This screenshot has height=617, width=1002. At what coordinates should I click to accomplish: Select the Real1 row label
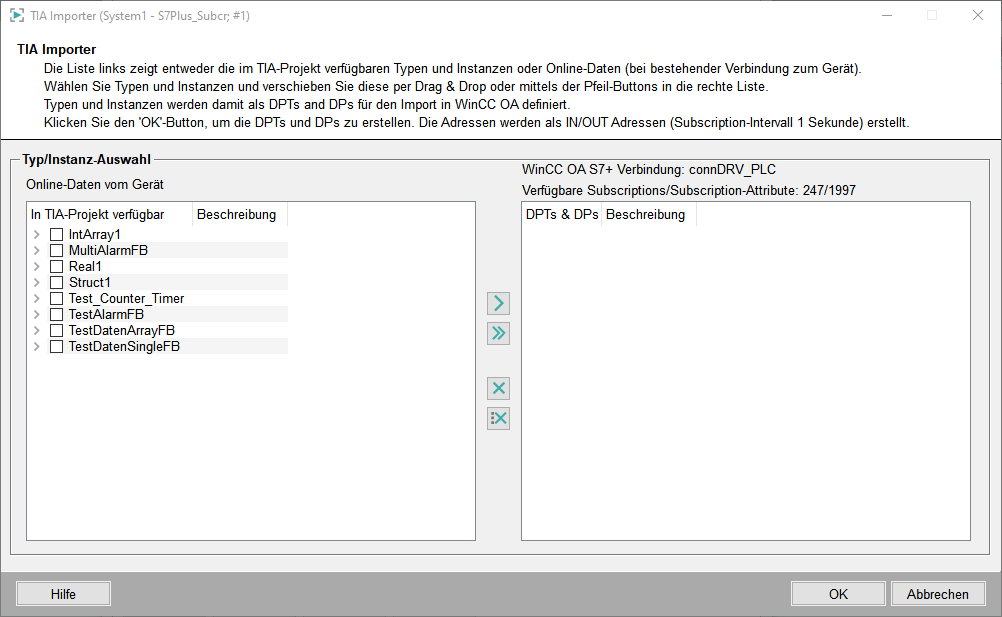point(85,266)
